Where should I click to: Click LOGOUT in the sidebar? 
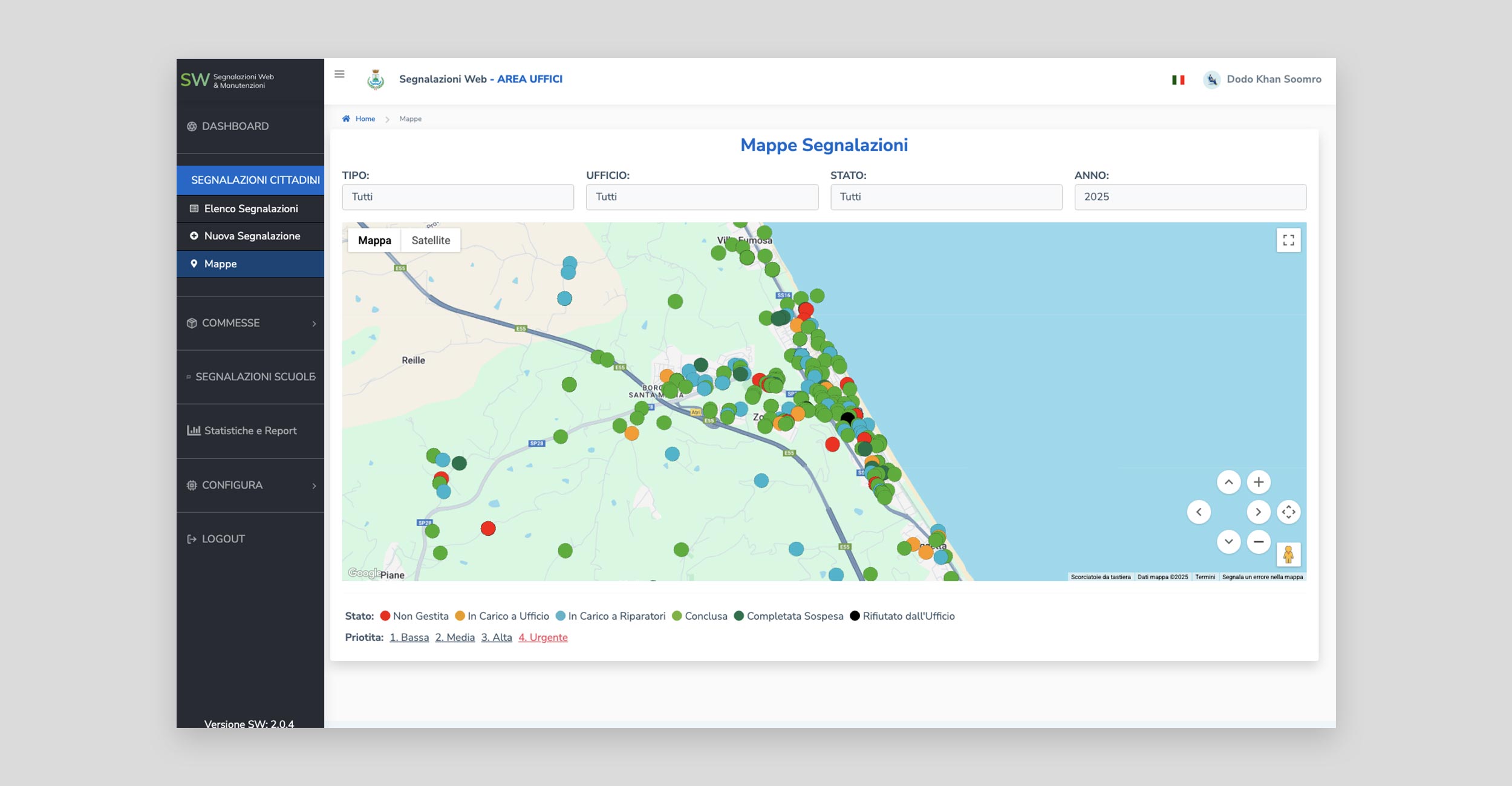223,539
